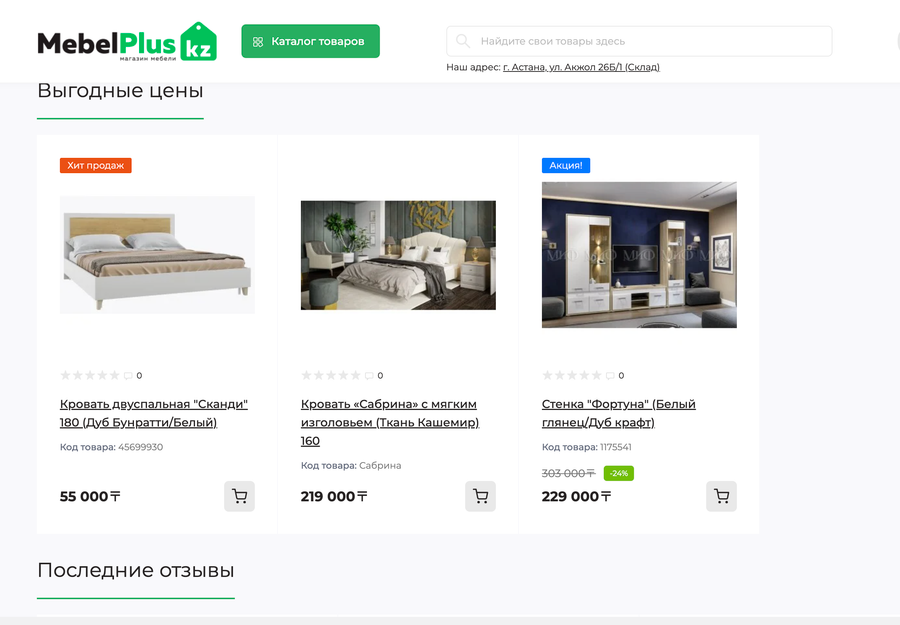Click comment icon under Сканди bed
The width and height of the screenshot is (900, 625).
129,376
